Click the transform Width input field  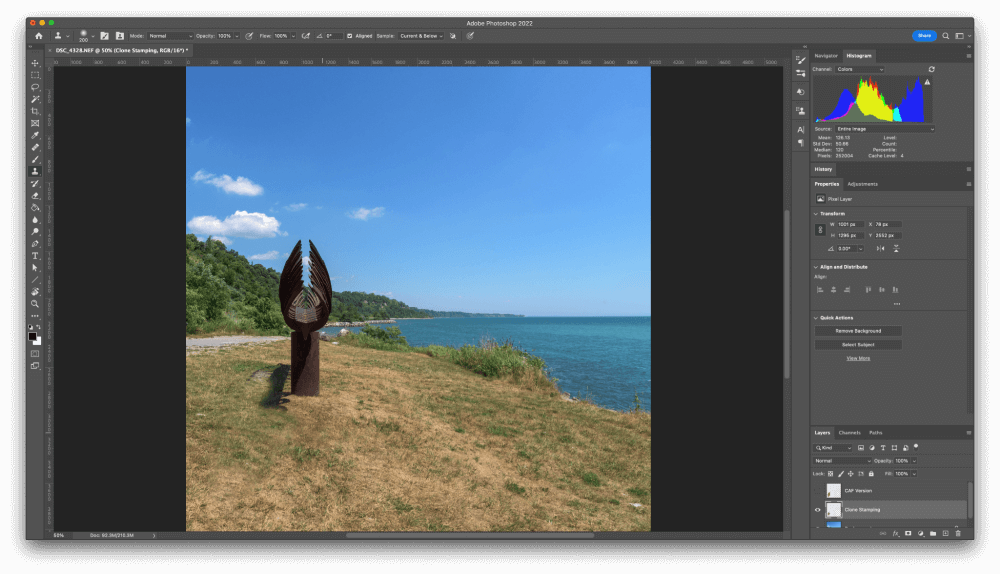click(850, 224)
